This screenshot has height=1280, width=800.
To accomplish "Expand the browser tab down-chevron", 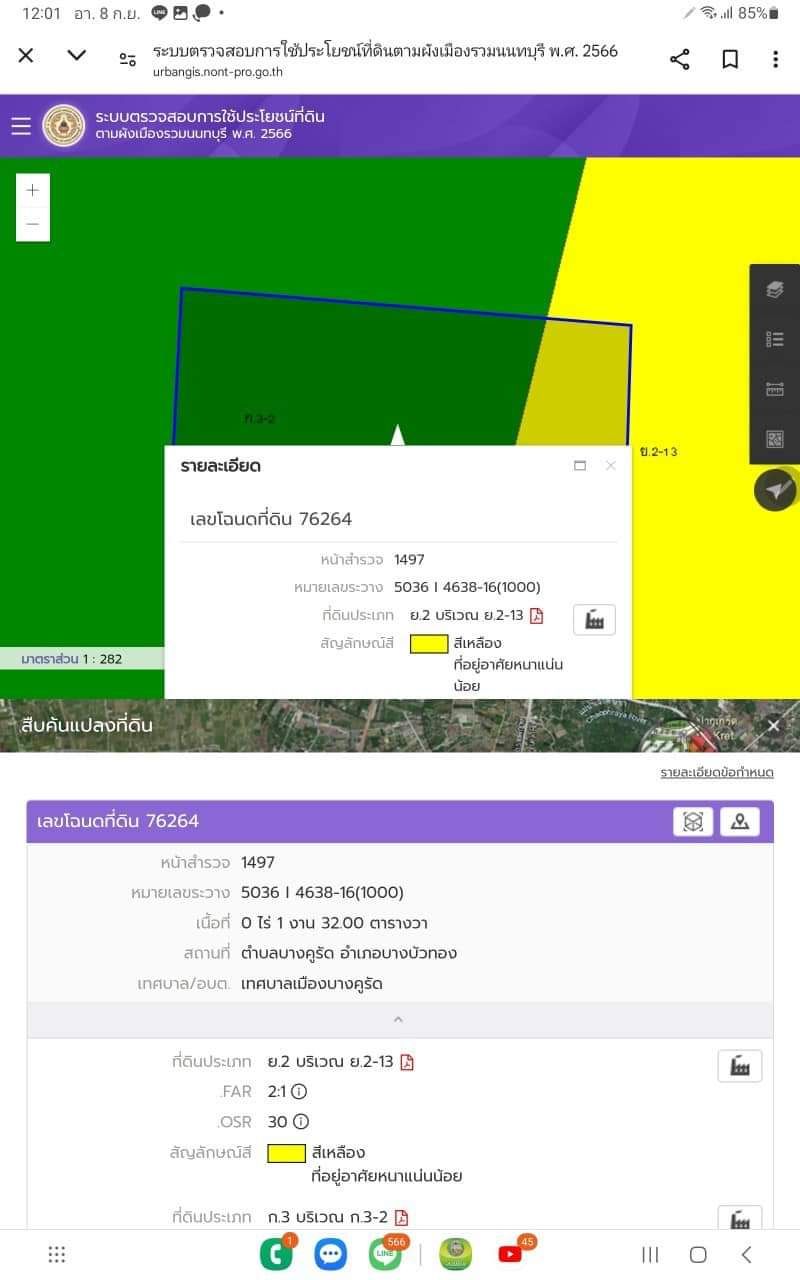I will [77, 55].
